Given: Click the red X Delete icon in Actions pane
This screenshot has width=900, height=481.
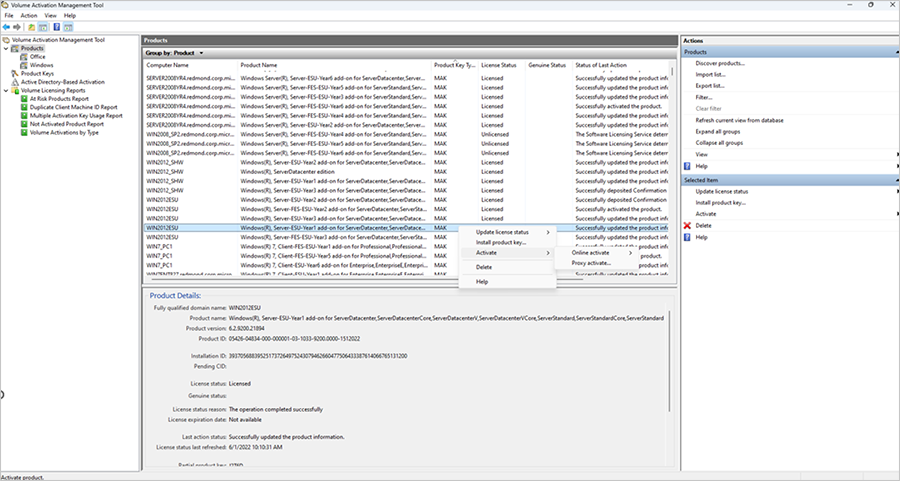Looking at the screenshot, I should tap(687, 226).
